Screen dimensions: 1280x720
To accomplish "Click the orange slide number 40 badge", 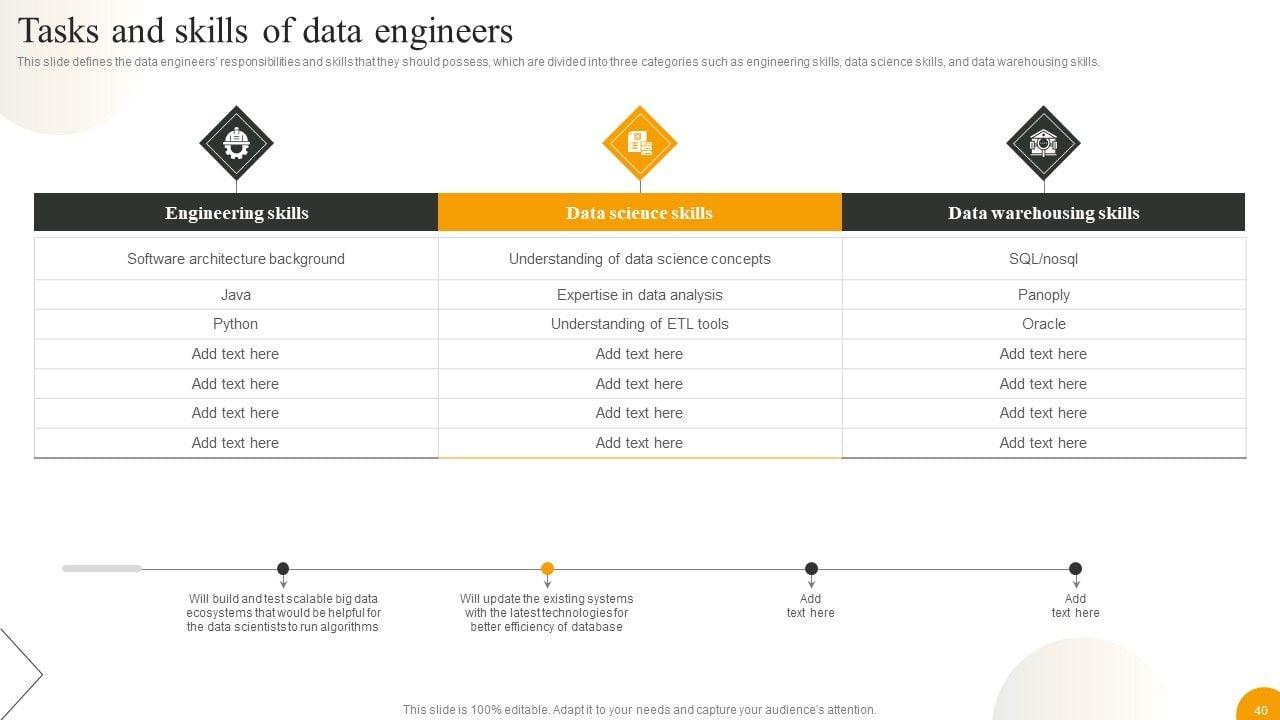I will tap(1259, 707).
